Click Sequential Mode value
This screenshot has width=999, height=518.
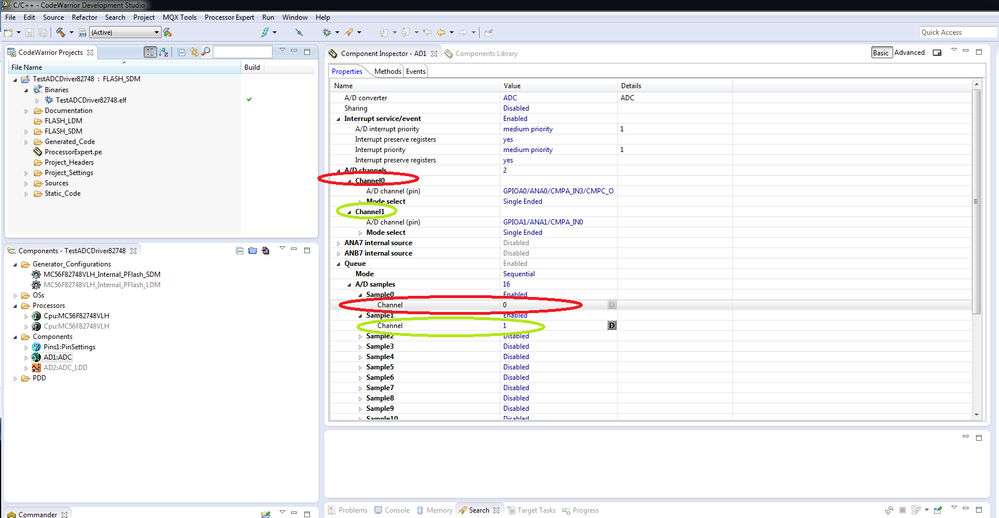519,274
